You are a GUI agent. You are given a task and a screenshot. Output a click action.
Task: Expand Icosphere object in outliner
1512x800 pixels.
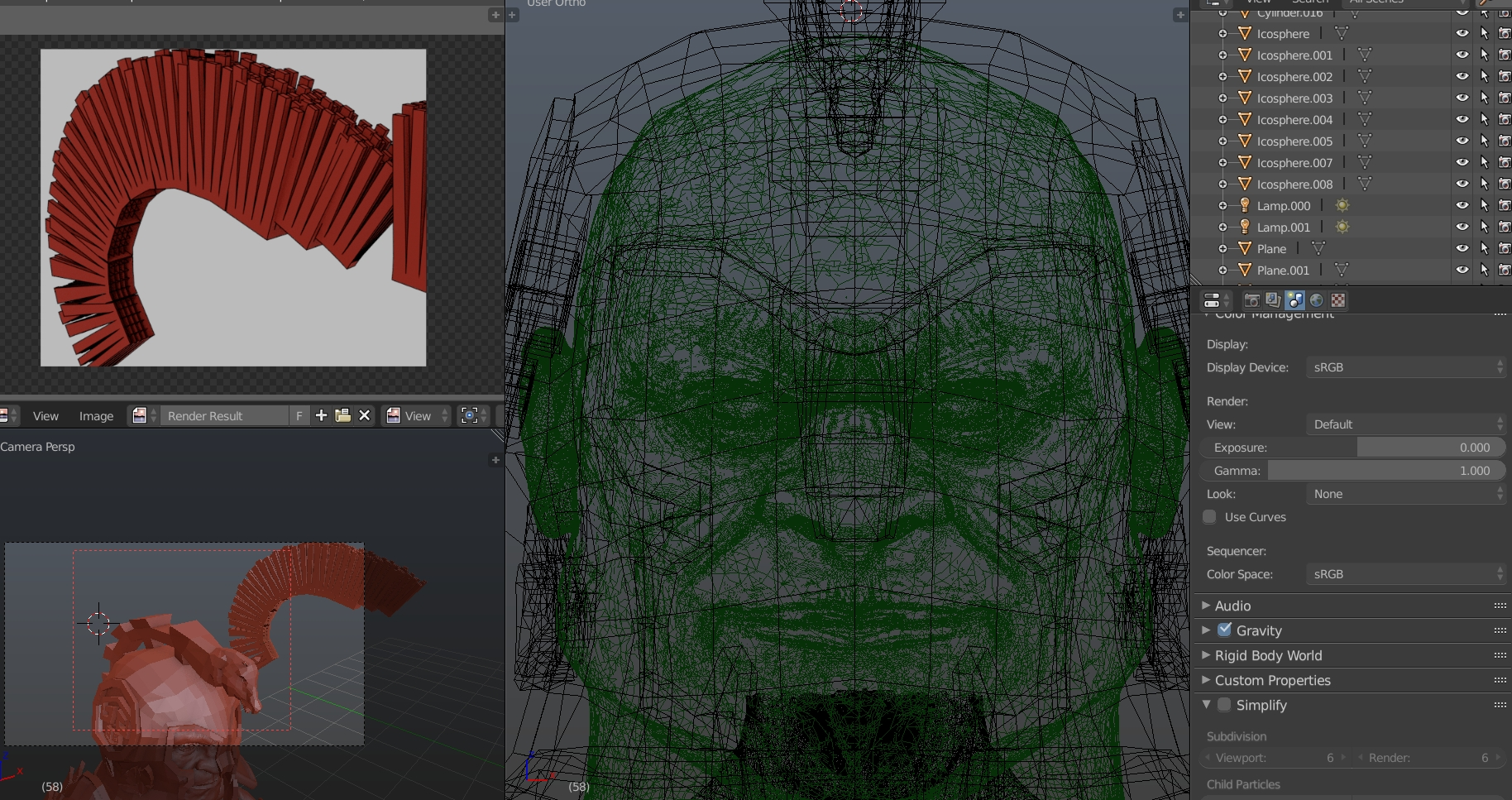click(1223, 33)
